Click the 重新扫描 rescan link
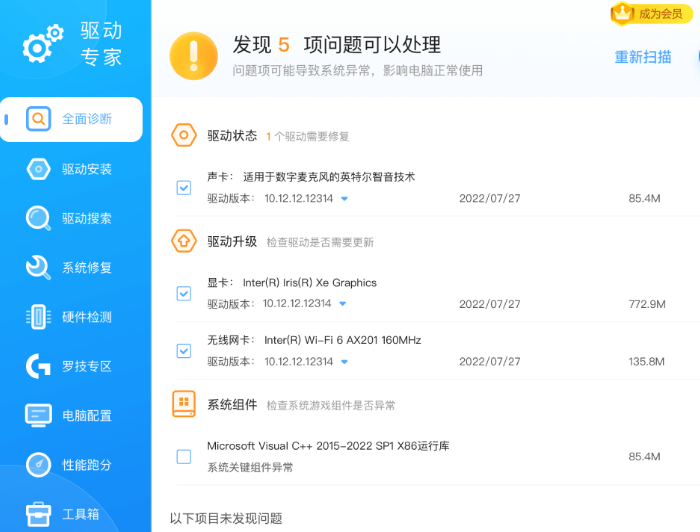Image resolution: width=700 pixels, height=532 pixels. pos(642,57)
